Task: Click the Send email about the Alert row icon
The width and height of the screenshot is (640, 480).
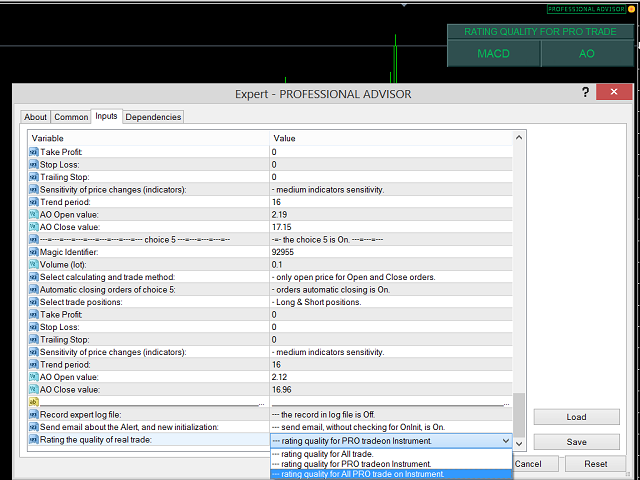Action: click(x=34, y=427)
